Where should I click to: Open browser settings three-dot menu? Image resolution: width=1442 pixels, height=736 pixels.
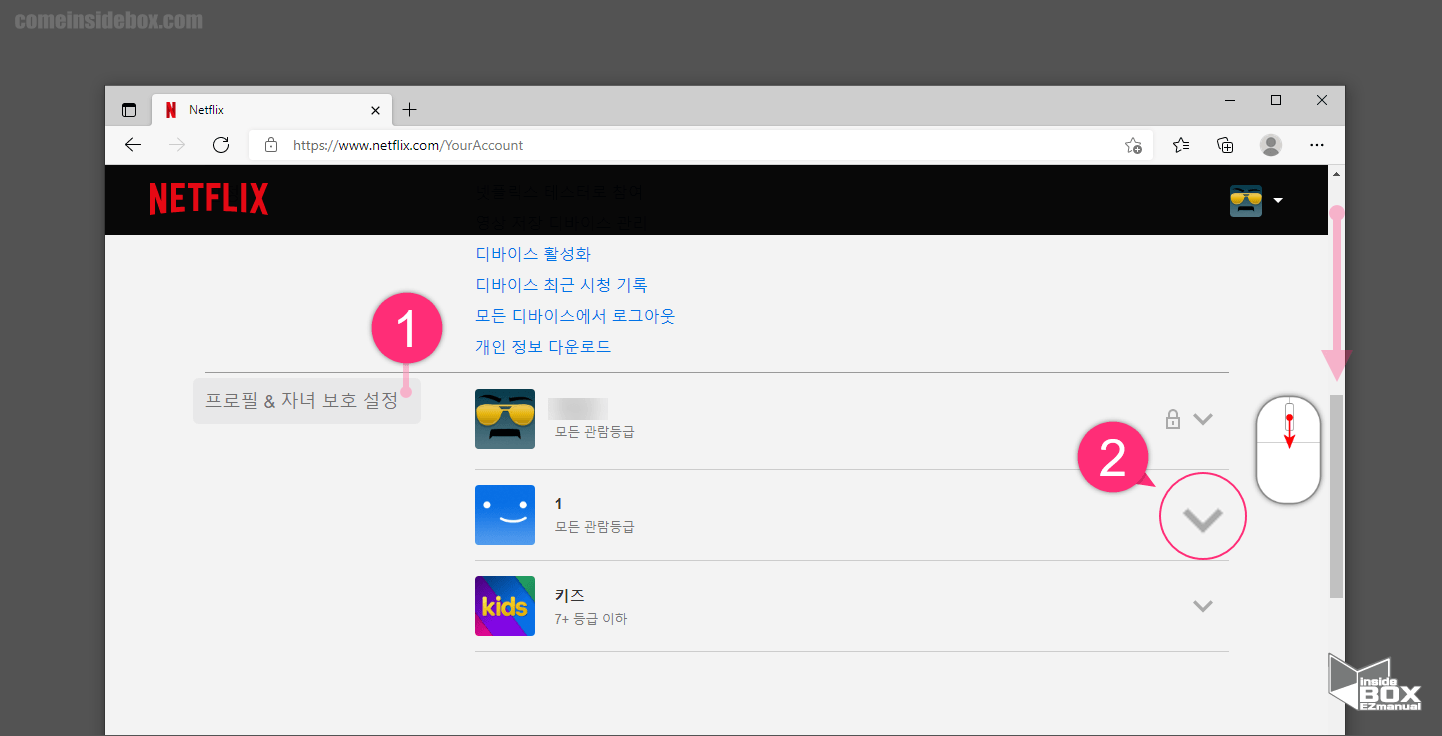pyautogui.click(x=1317, y=145)
